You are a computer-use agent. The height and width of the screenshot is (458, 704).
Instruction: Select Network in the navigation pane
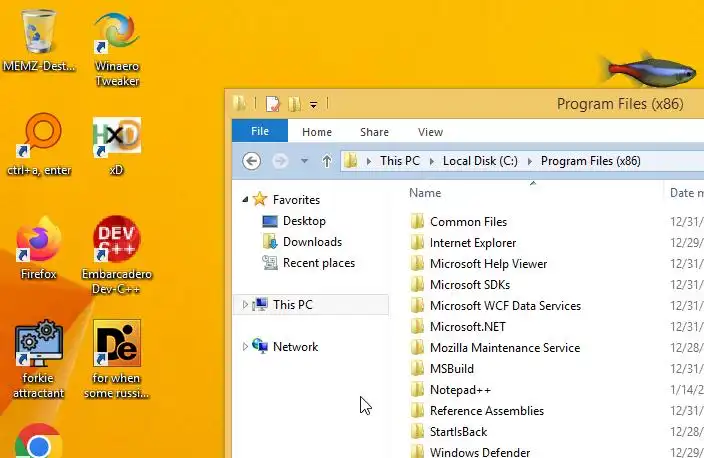(295, 347)
